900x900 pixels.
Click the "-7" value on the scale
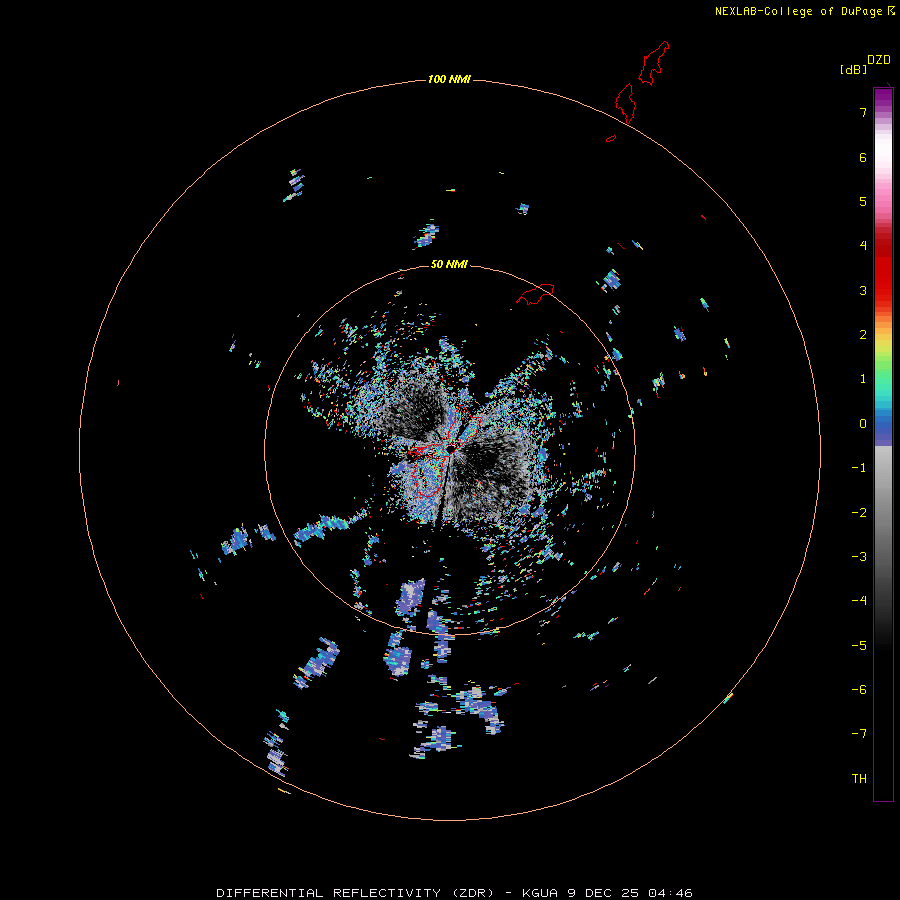(x=859, y=734)
